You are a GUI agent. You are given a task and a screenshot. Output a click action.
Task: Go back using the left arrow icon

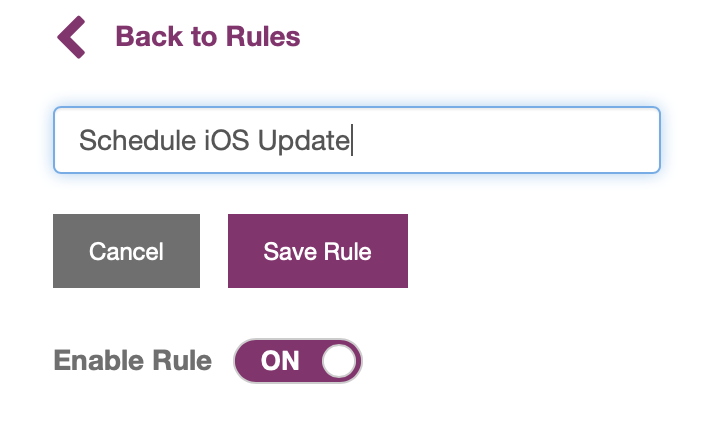point(71,37)
